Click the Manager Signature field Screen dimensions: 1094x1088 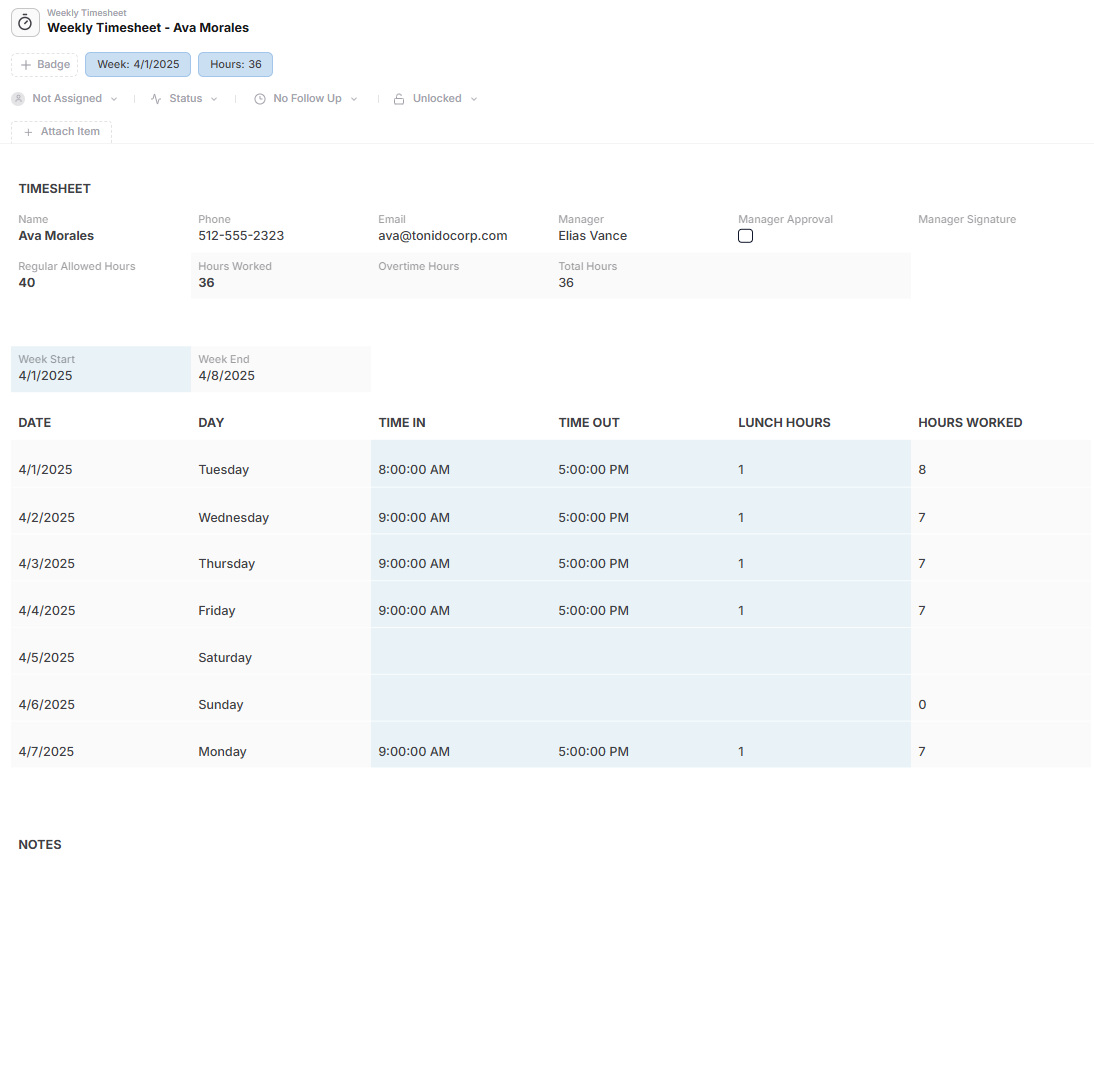coord(1001,229)
